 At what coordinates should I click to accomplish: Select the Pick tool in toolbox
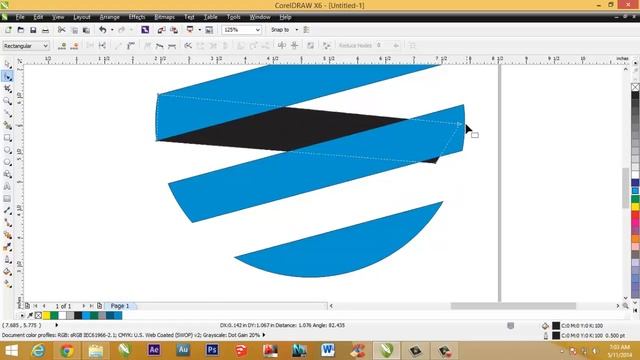tap(7, 64)
